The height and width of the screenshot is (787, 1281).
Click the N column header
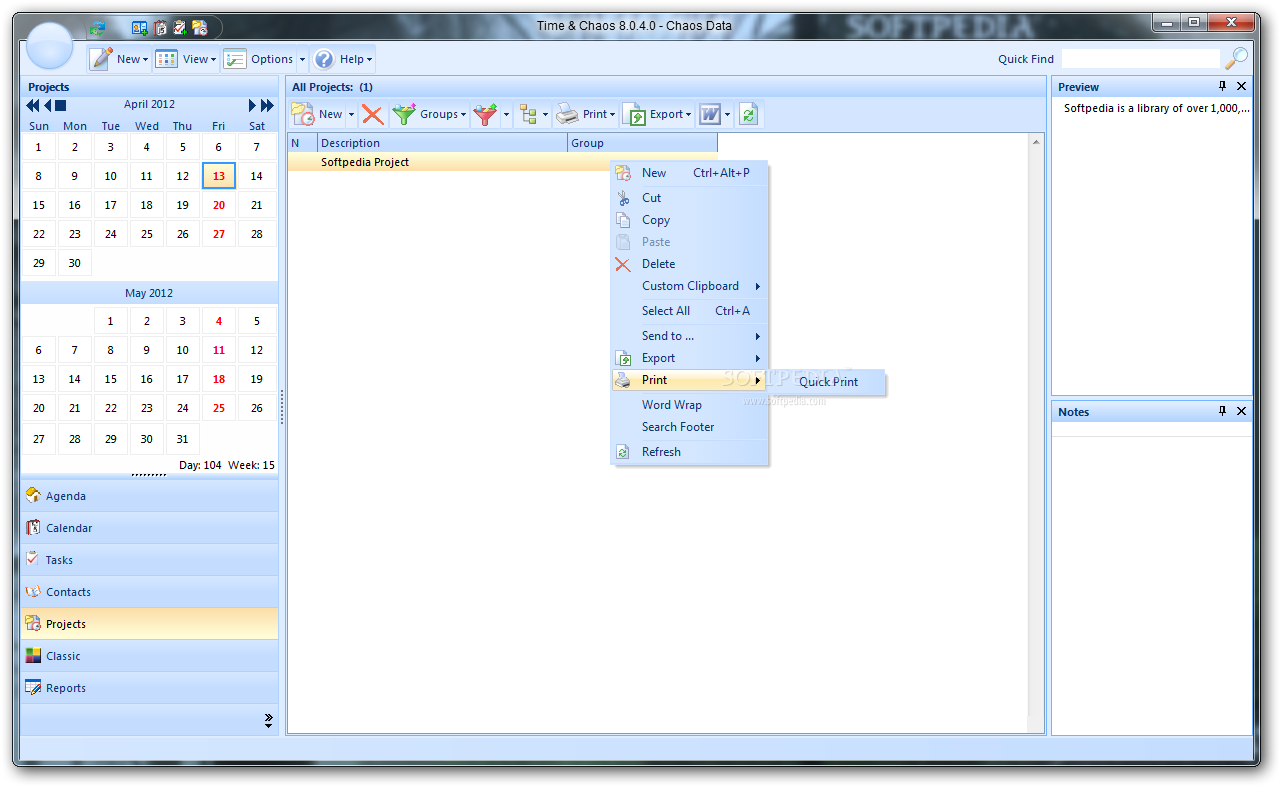coord(303,143)
